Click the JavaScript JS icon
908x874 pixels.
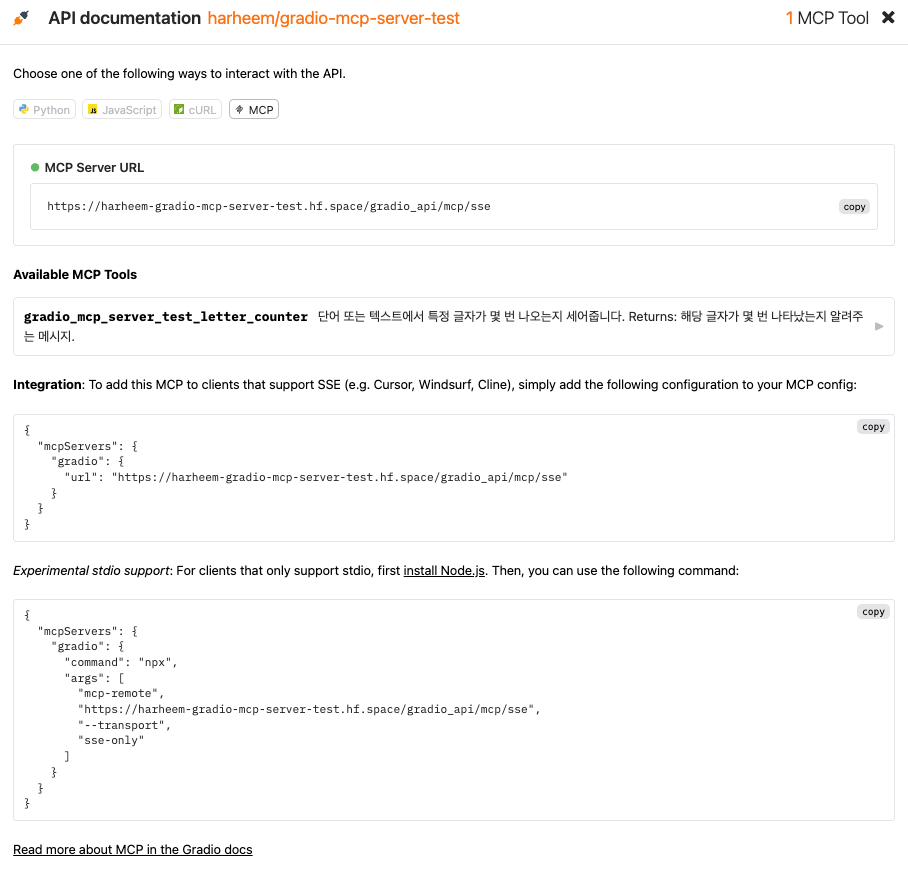(93, 109)
